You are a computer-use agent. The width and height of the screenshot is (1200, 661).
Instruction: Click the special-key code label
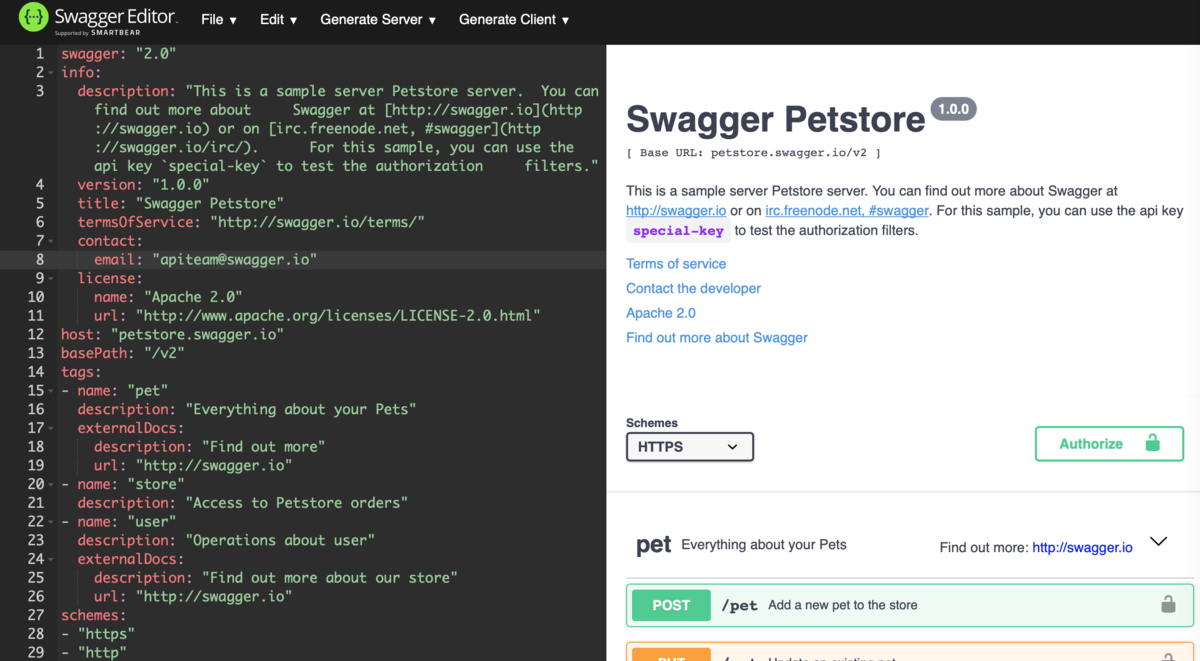[678, 231]
